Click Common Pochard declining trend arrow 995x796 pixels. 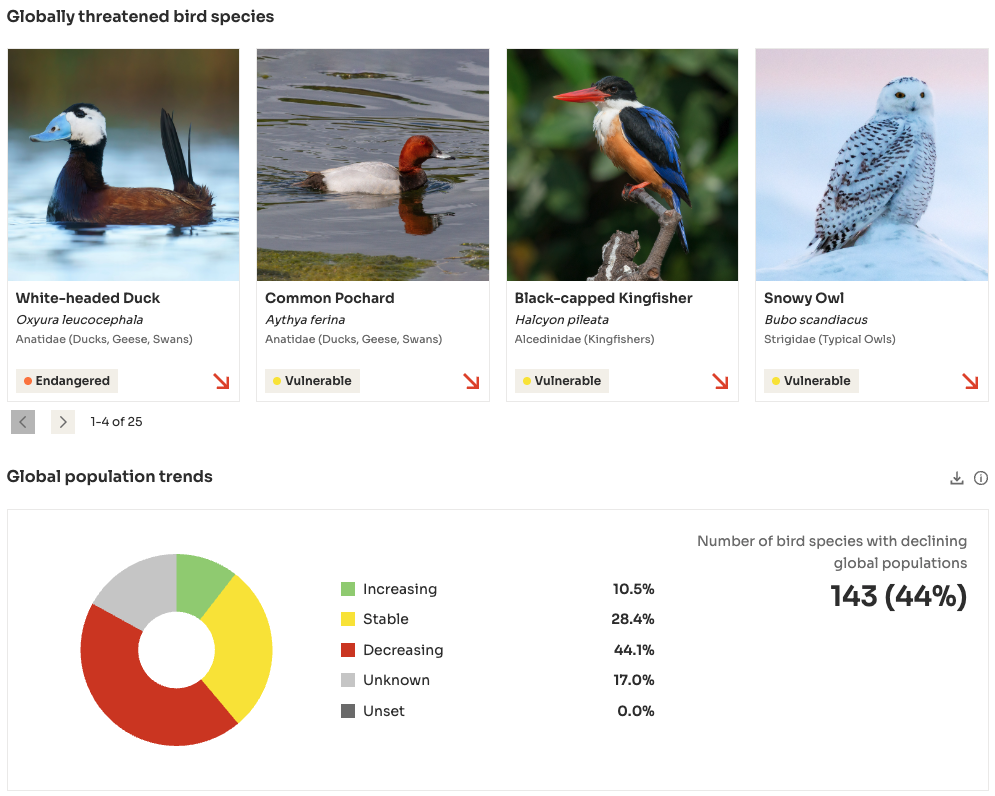pyautogui.click(x=471, y=381)
